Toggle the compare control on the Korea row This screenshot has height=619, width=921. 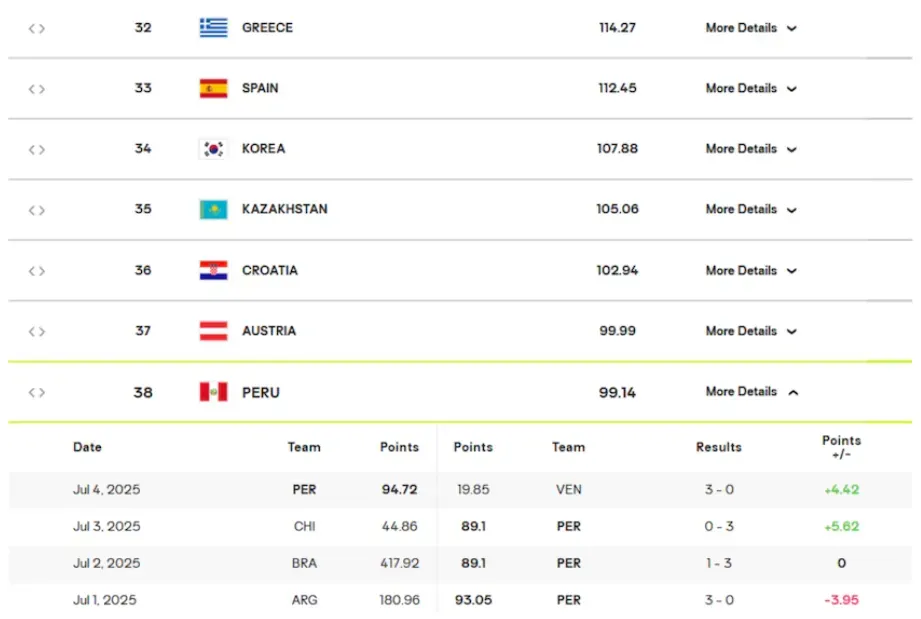(x=36, y=149)
